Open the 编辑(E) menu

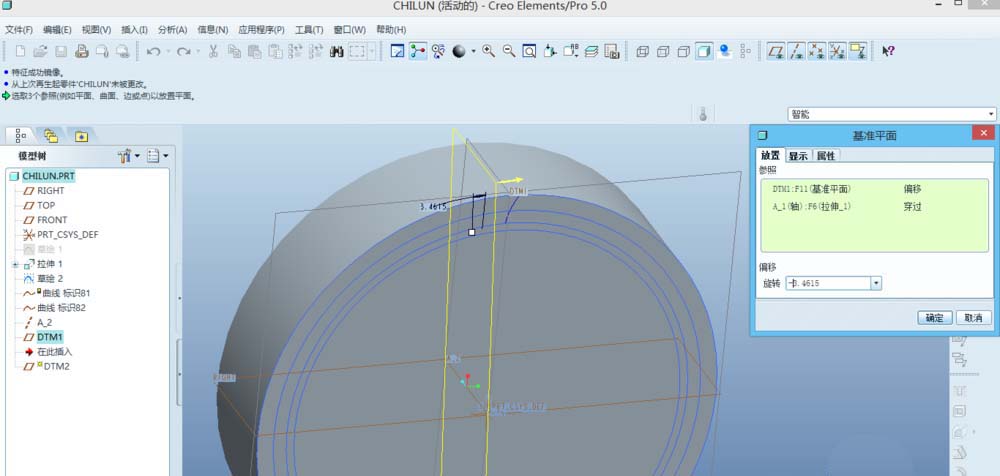point(57,29)
